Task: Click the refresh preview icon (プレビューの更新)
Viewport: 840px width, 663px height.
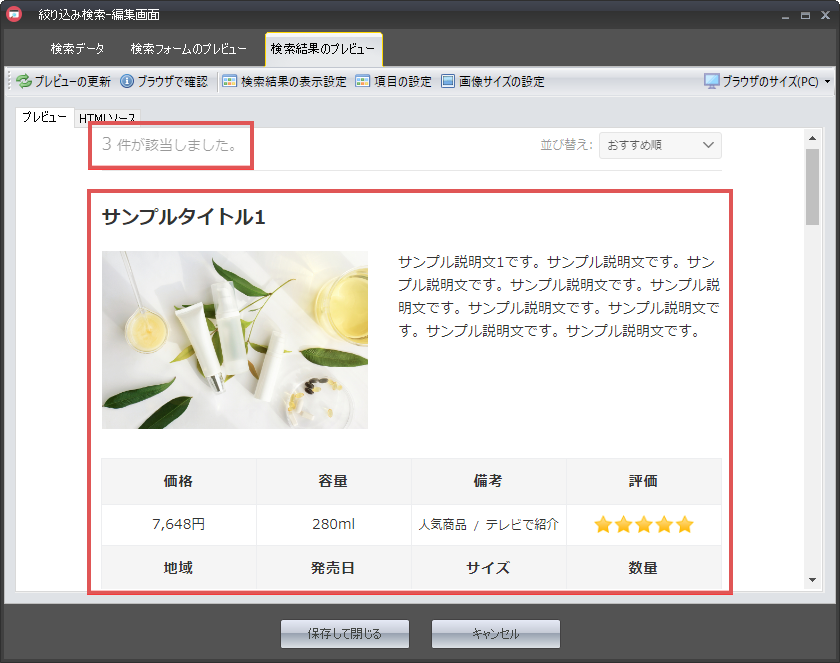Action: pyautogui.click(x=24, y=82)
